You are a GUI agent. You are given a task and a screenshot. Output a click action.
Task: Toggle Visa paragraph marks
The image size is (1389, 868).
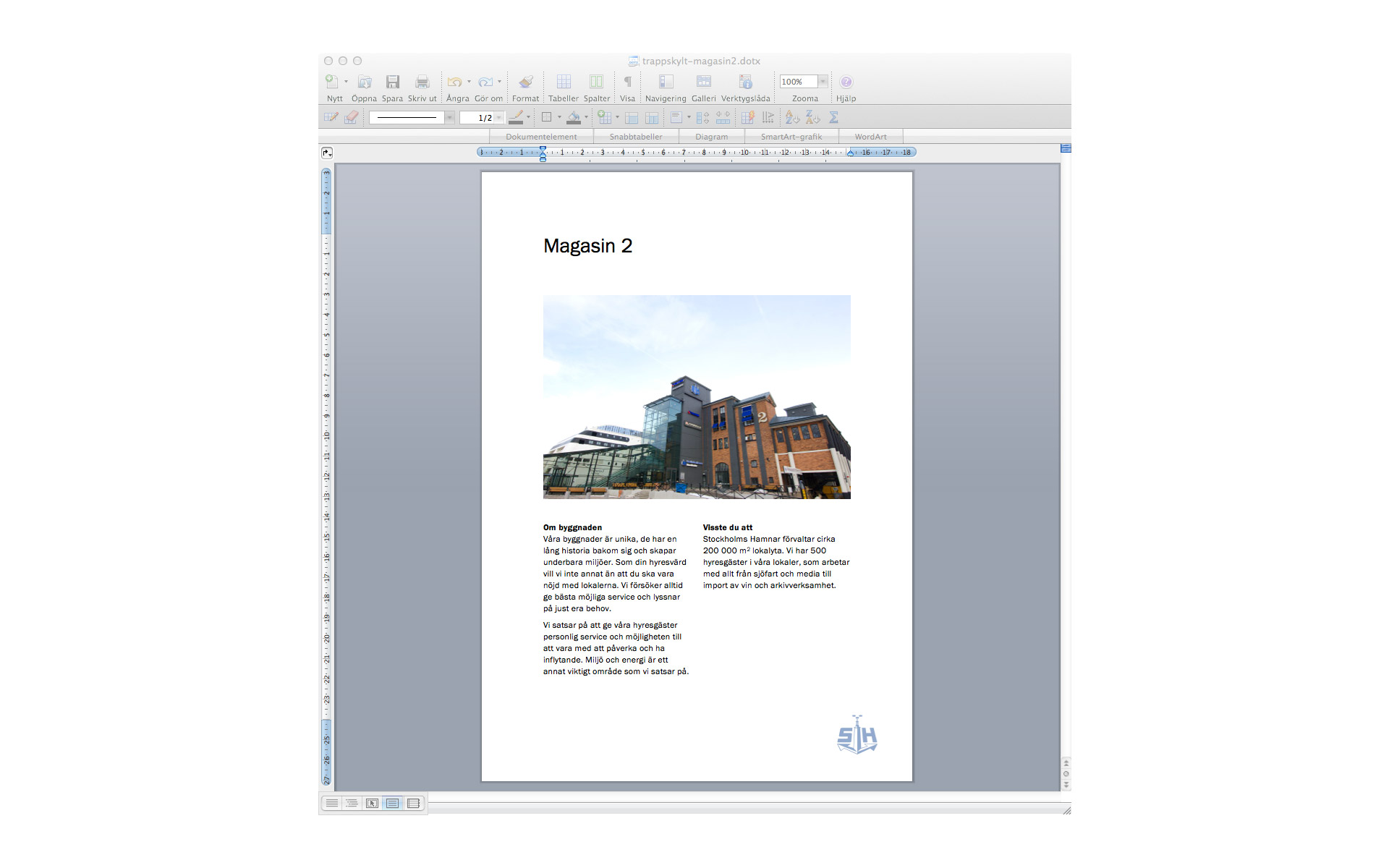tap(628, 82)
